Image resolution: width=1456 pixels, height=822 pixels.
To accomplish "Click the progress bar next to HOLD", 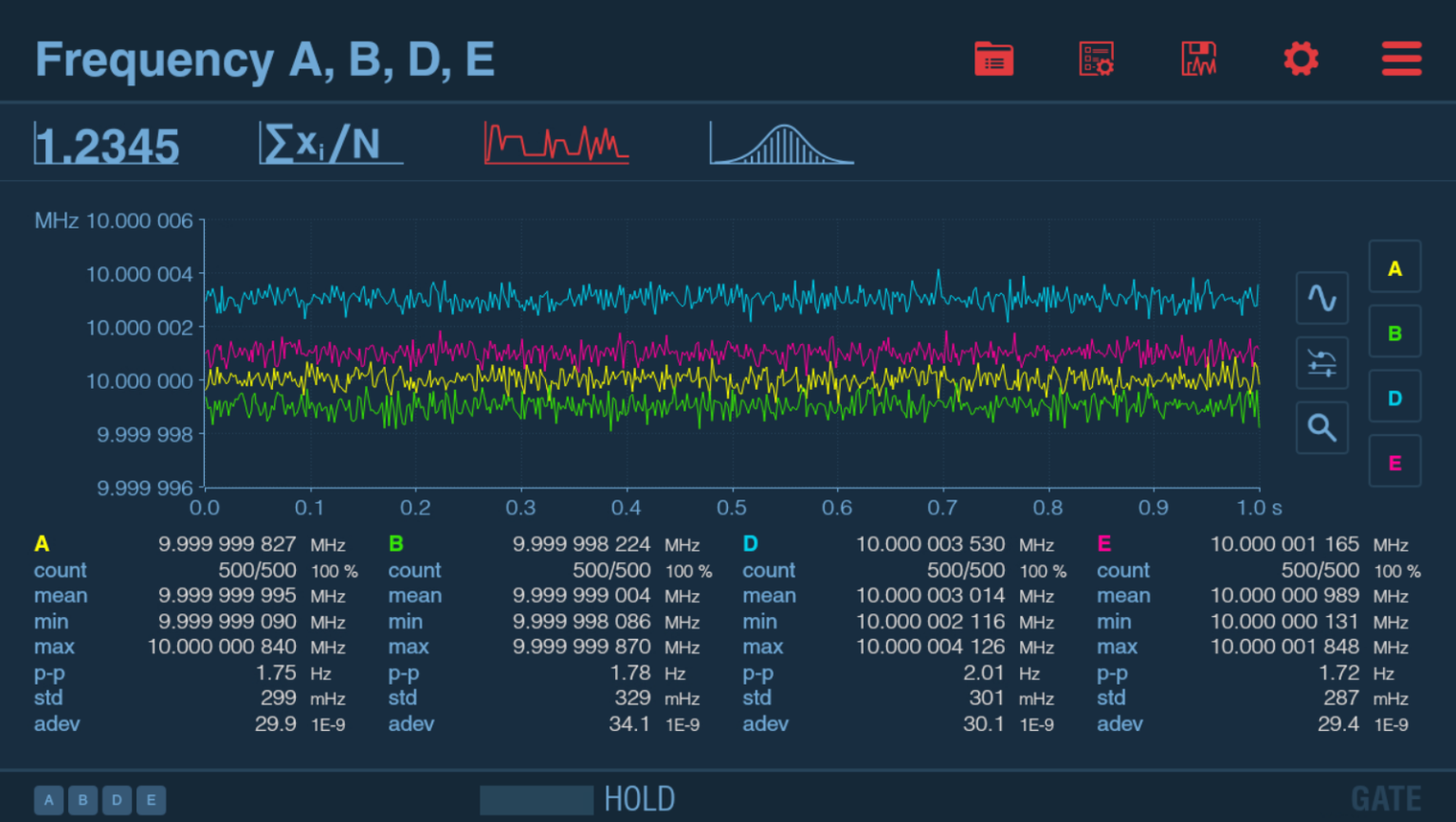I will (x=537, y=800).
